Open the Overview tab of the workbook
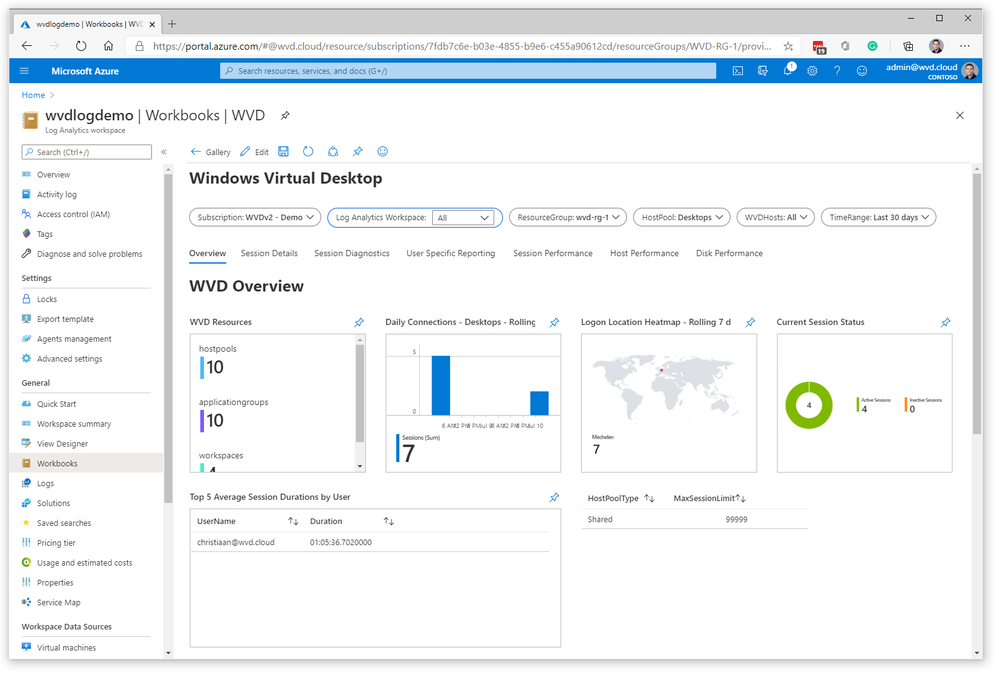Viewport: 999px width, 676px height. pos(208,254)
